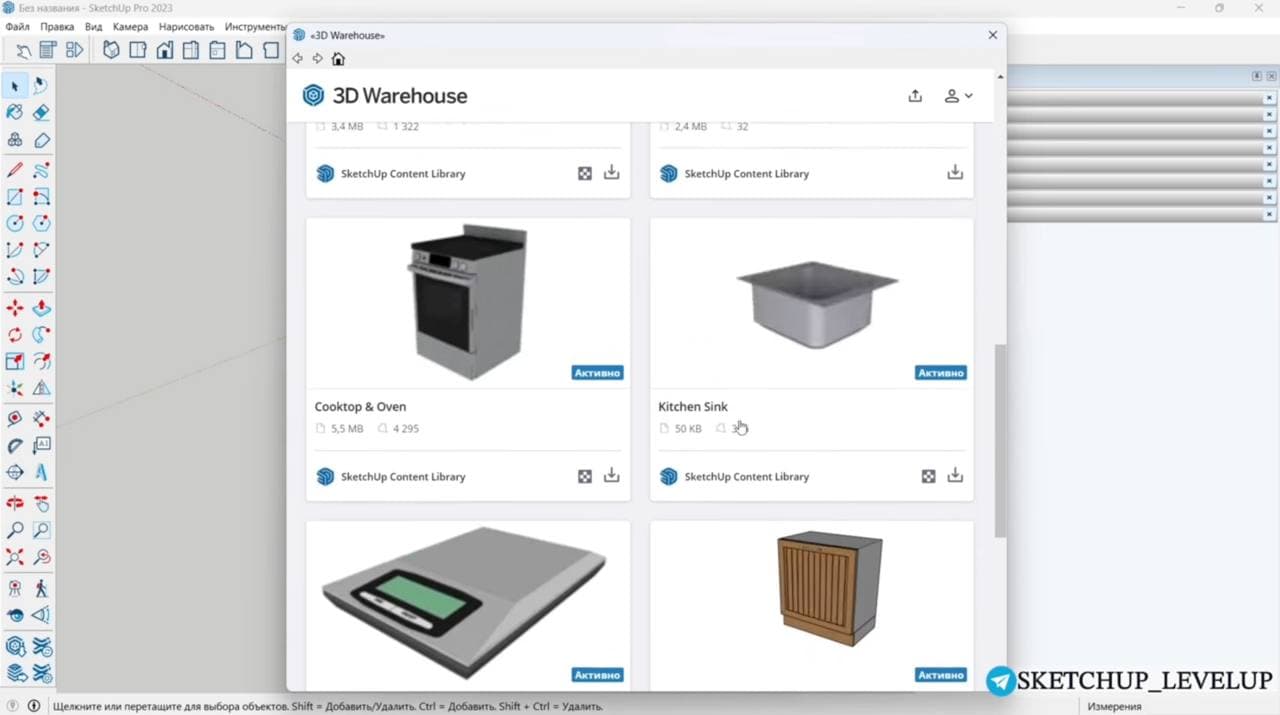The image size is (1280, 715).
Task: Open the Правка menu
Action: point(57,27)
